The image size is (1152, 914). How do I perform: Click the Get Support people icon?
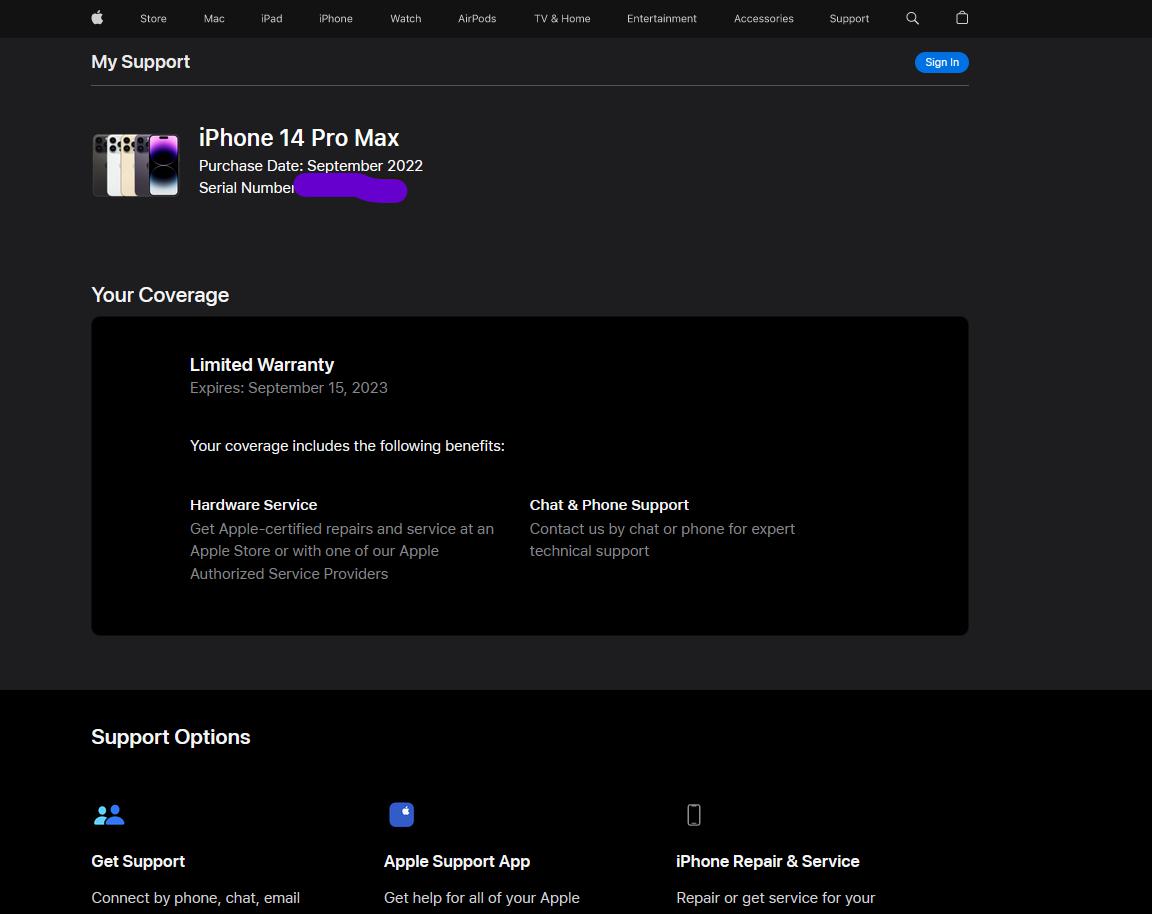point(109,815)
